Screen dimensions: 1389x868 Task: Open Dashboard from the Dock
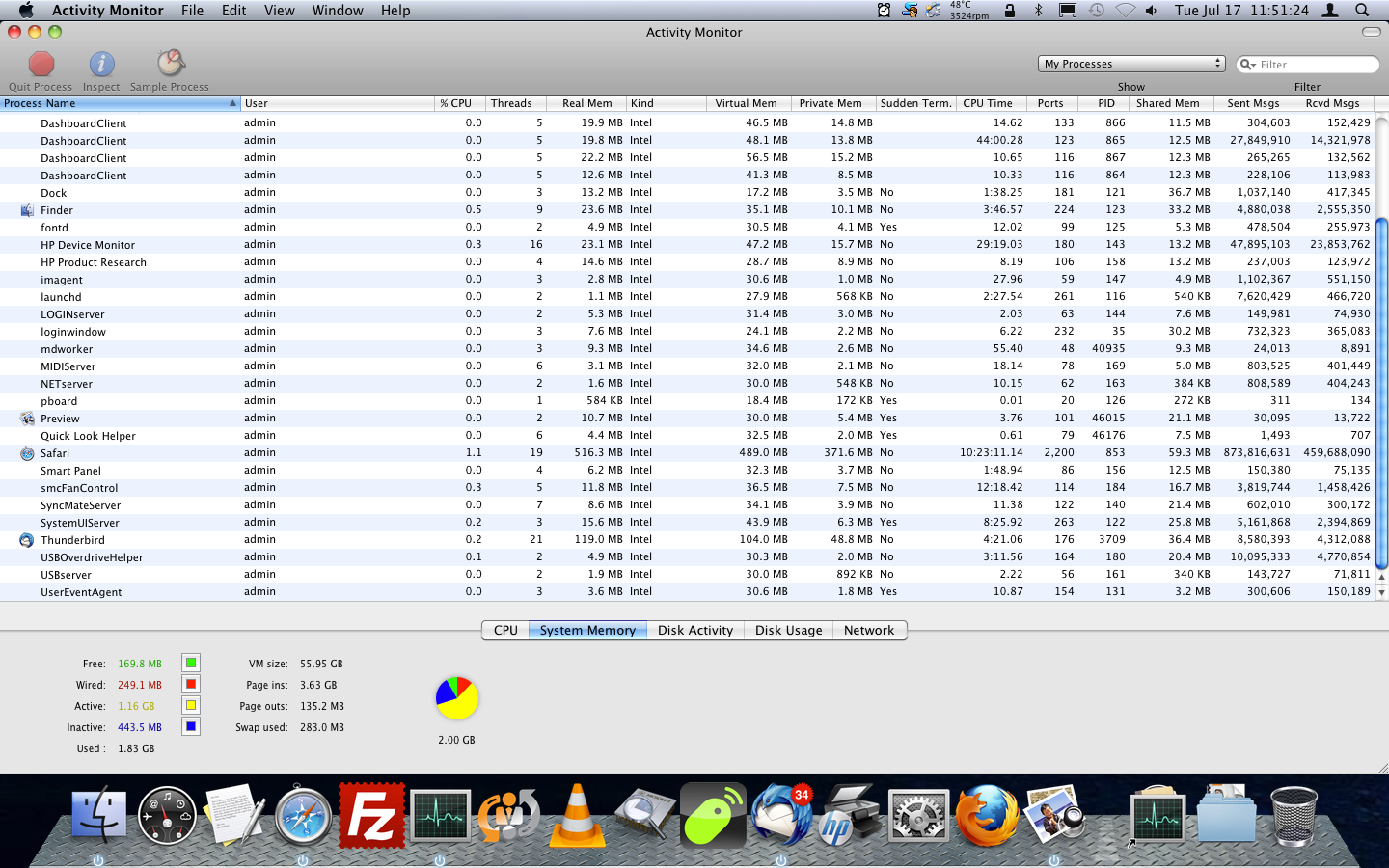click(167, 816)
